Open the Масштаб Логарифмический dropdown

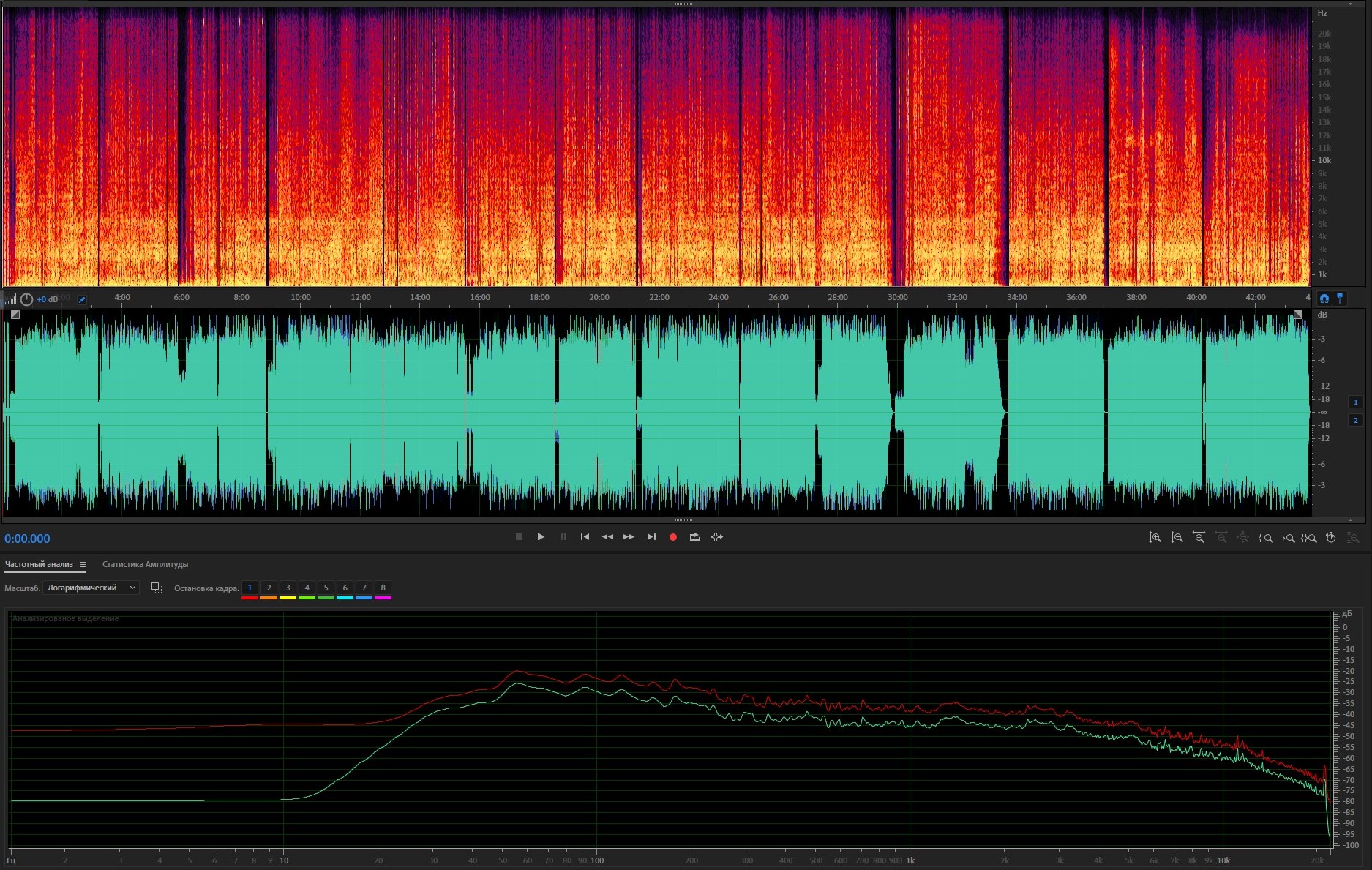pyautogui.click(x=91, y=588)
